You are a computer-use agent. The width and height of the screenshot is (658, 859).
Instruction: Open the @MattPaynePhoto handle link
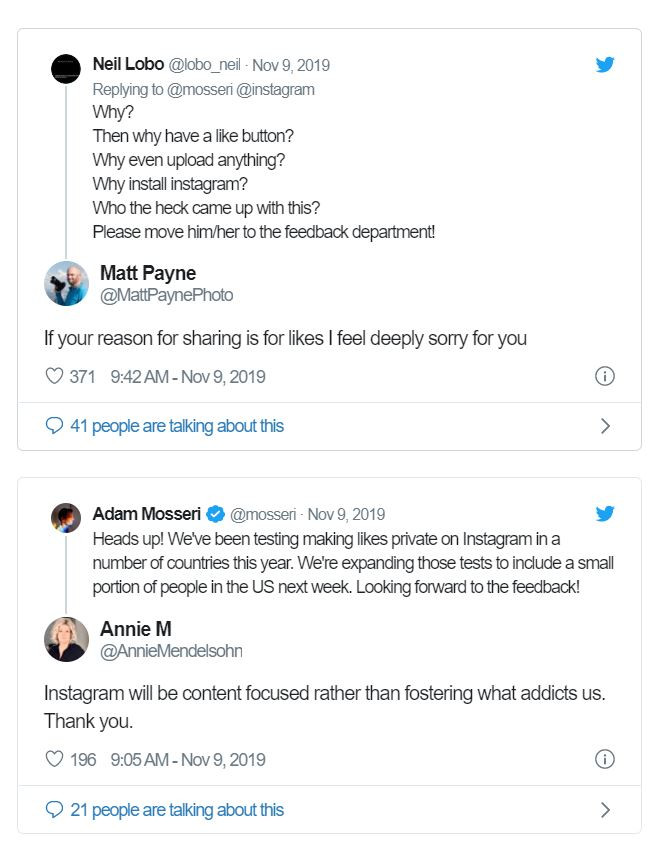(166, 295)
